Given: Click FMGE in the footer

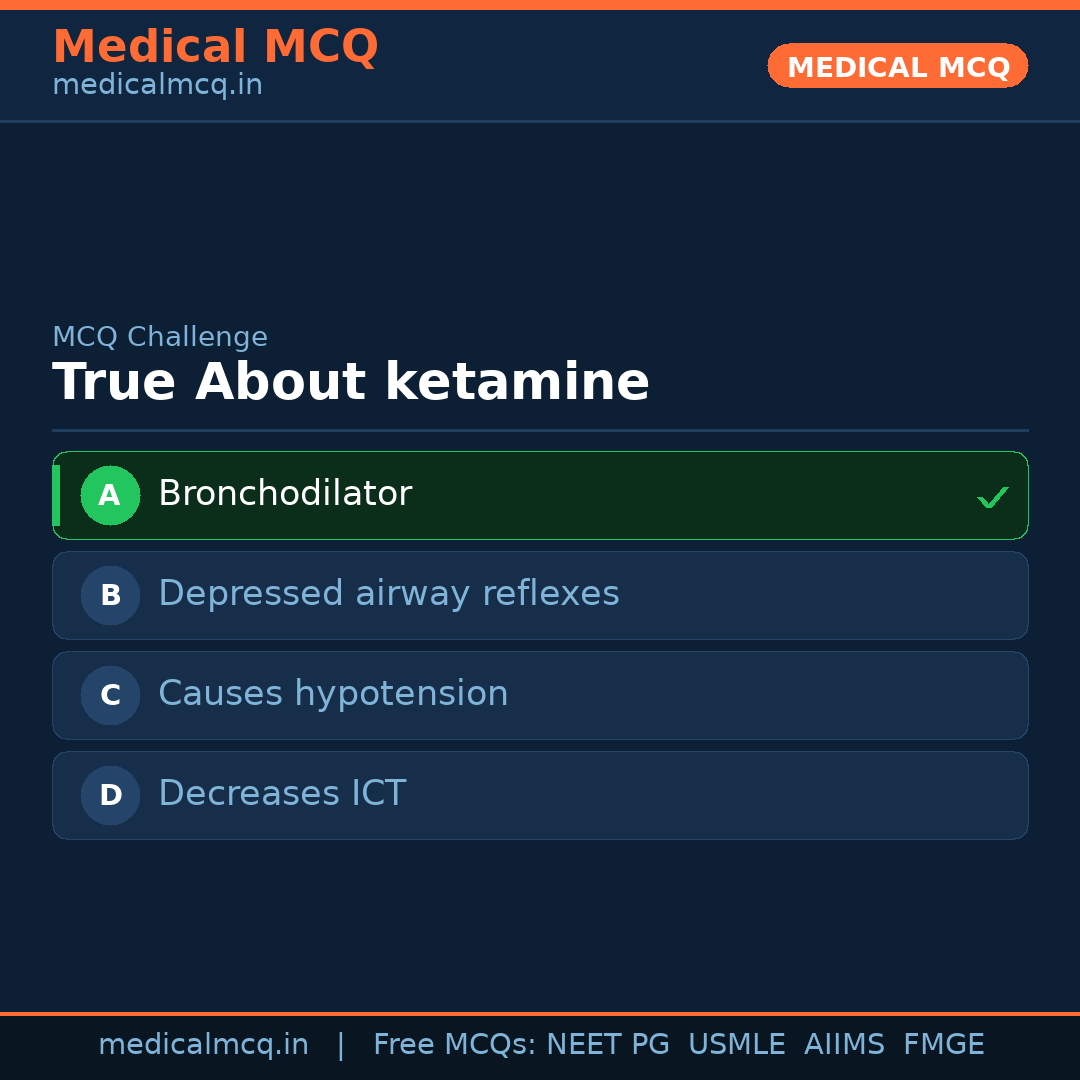Looking at the screenshot, I should pyautogui.click(x=943, y=1045).
